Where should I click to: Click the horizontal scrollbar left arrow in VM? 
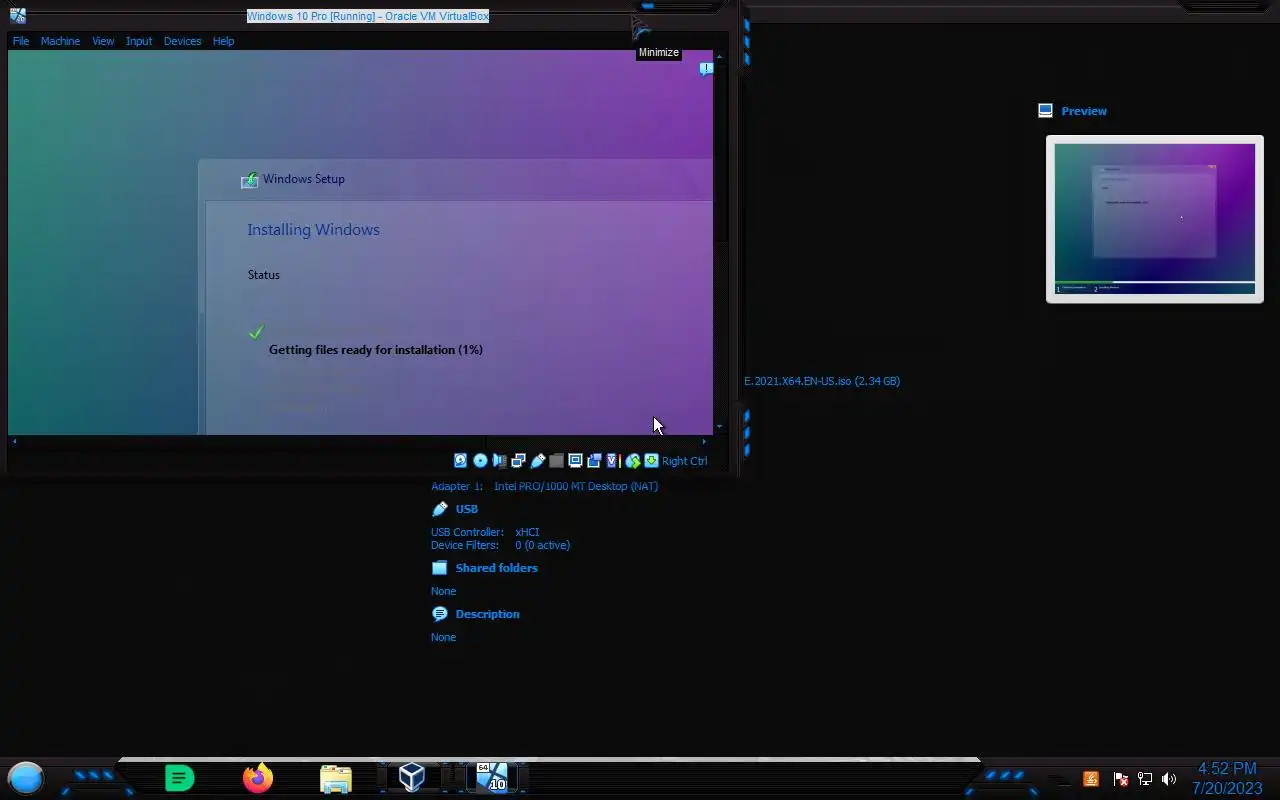[x=14, y=441]
